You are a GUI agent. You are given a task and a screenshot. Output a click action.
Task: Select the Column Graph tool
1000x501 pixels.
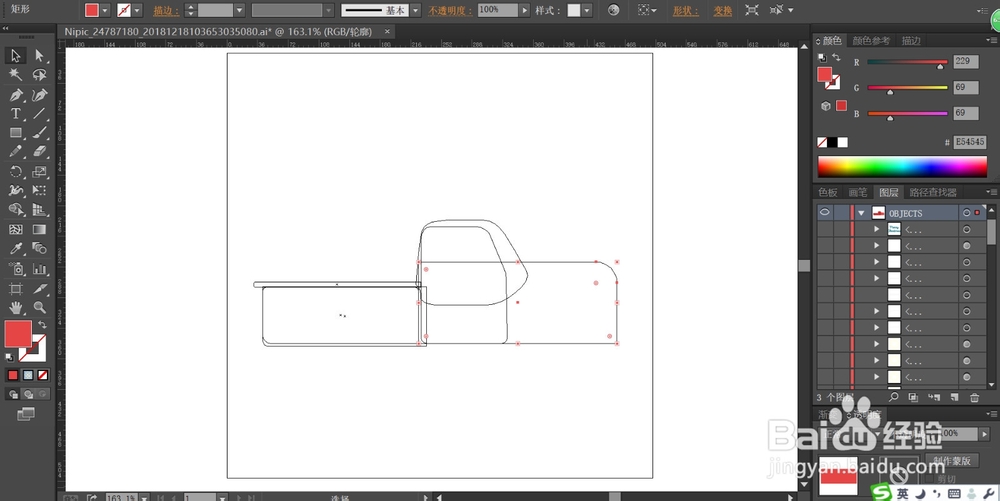[40, 269]
